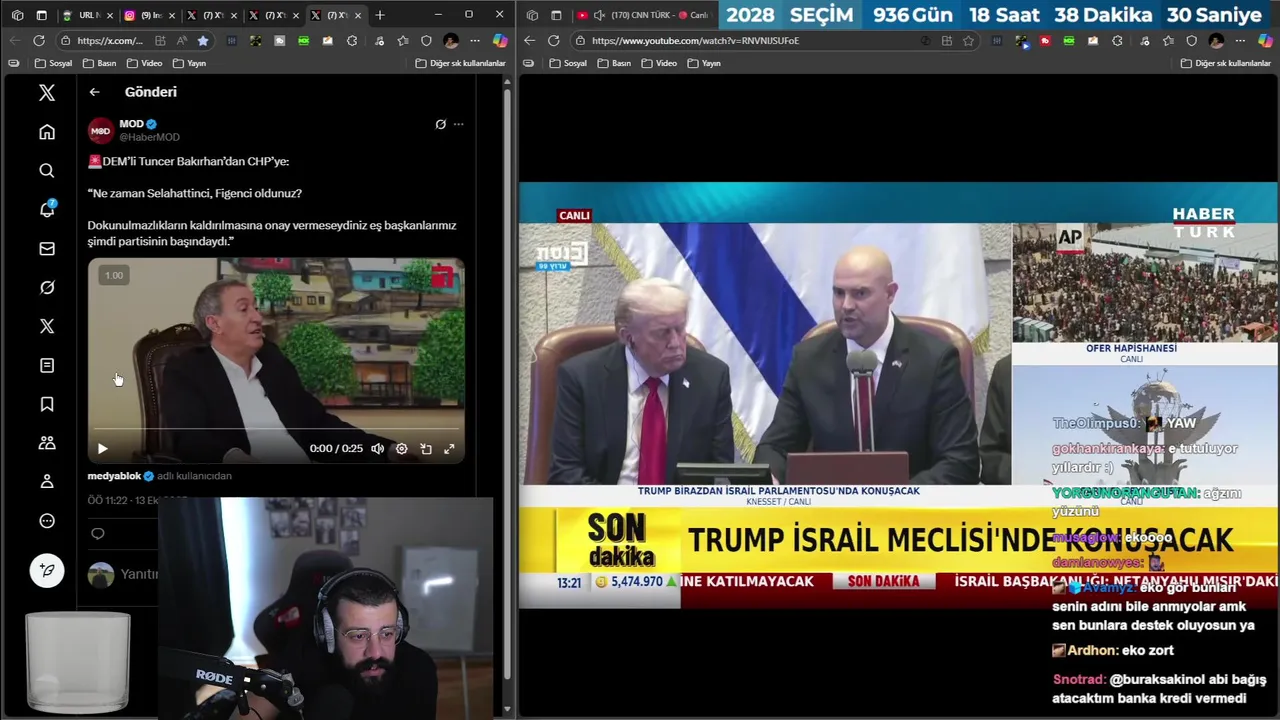Compose a new post with feather button
The width and height of the screenshot is (1280, 720).
(x=47, y=570)
